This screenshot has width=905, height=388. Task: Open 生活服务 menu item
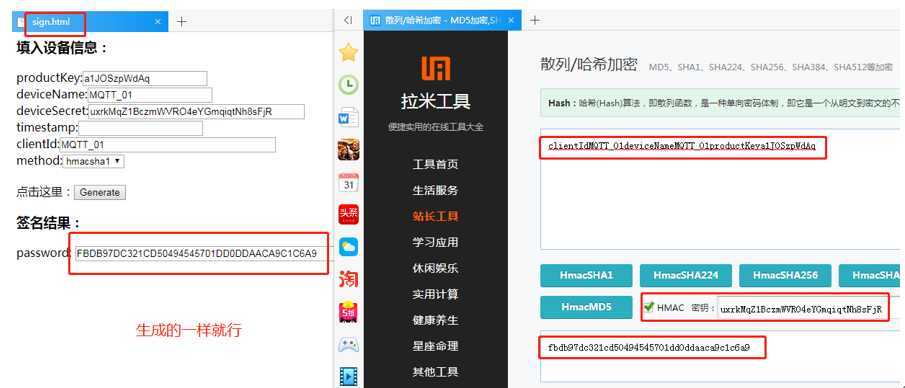[436, 191]
